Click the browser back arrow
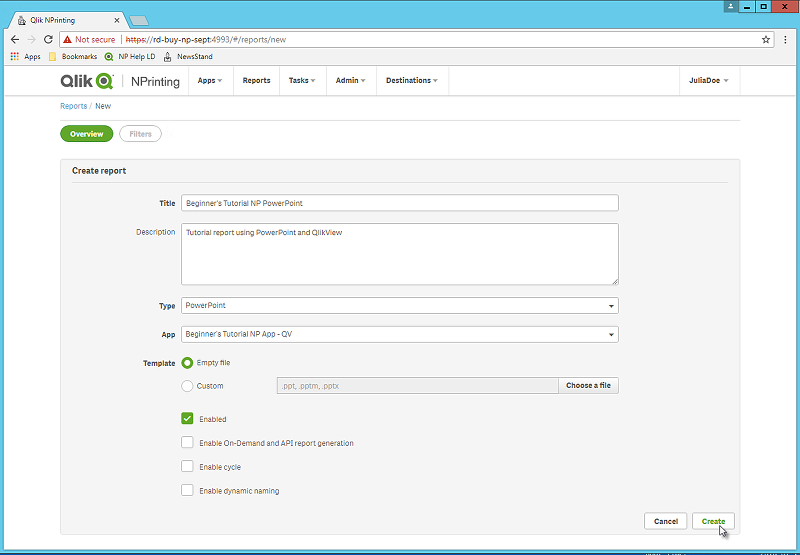Screen dimensions: 800x555 [15, 39]
